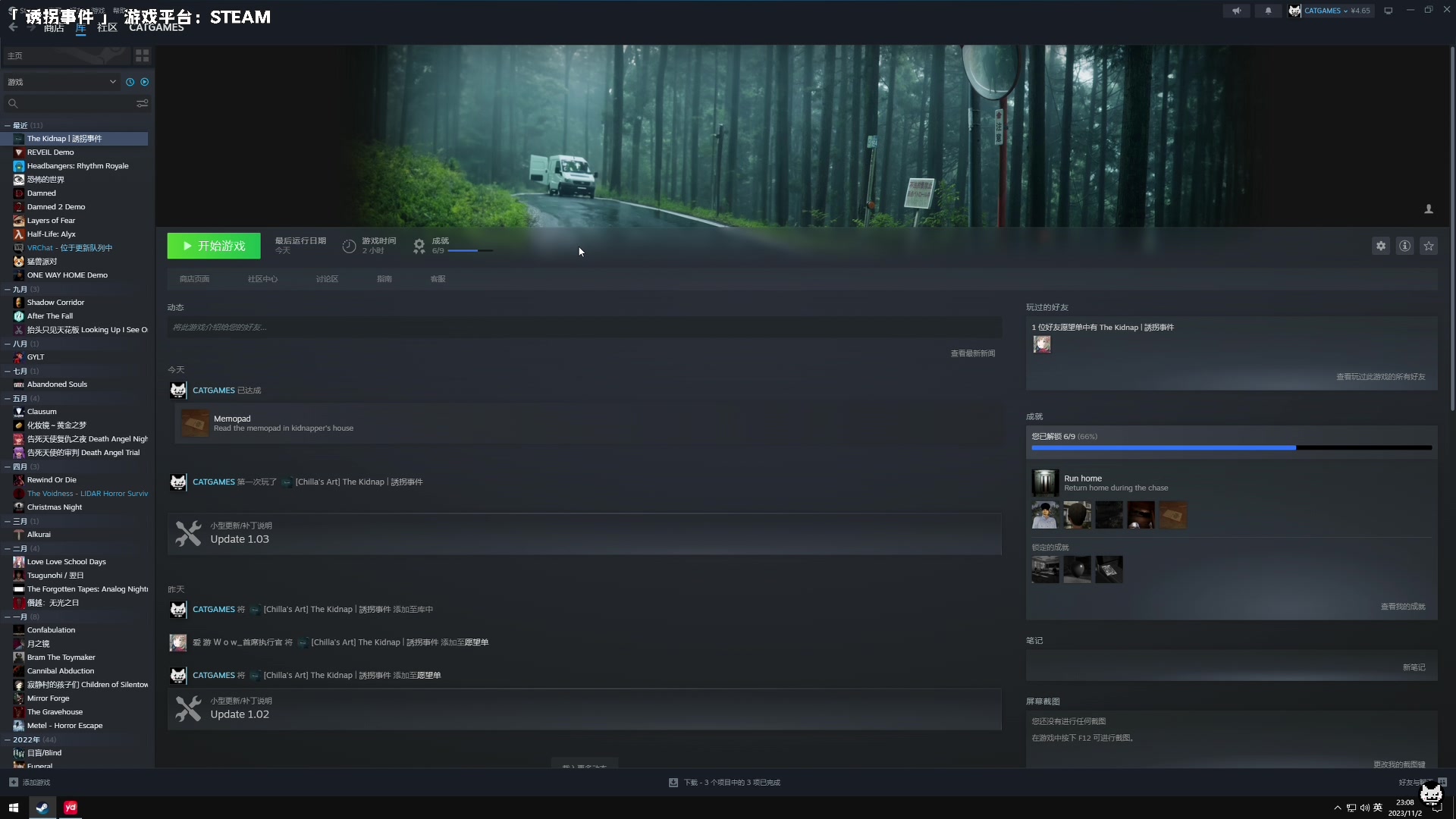The height and width of the screenshot is (819, 1456).
Task: Add The Kidnap to favorites star
Action: tap(1429, 246)
